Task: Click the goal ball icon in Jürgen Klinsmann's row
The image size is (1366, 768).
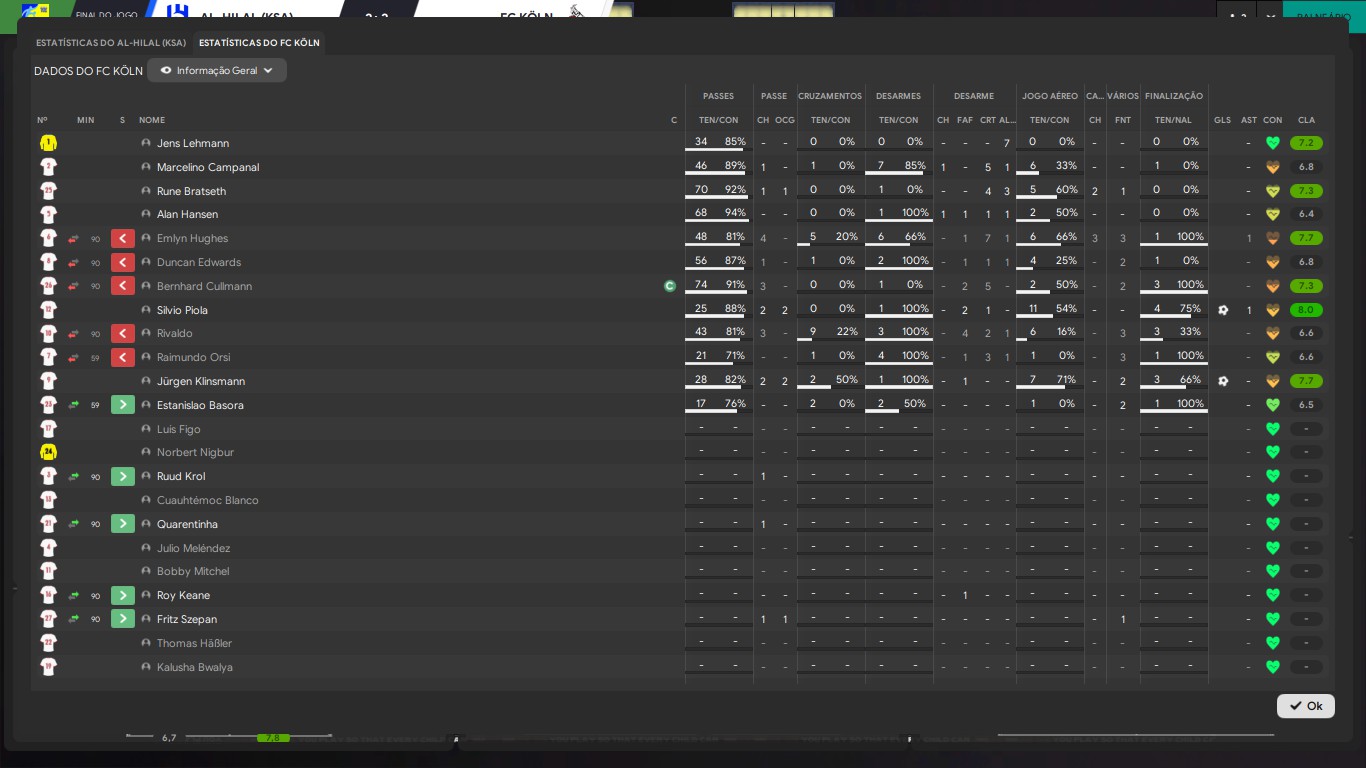Action: coord(1223,381)
